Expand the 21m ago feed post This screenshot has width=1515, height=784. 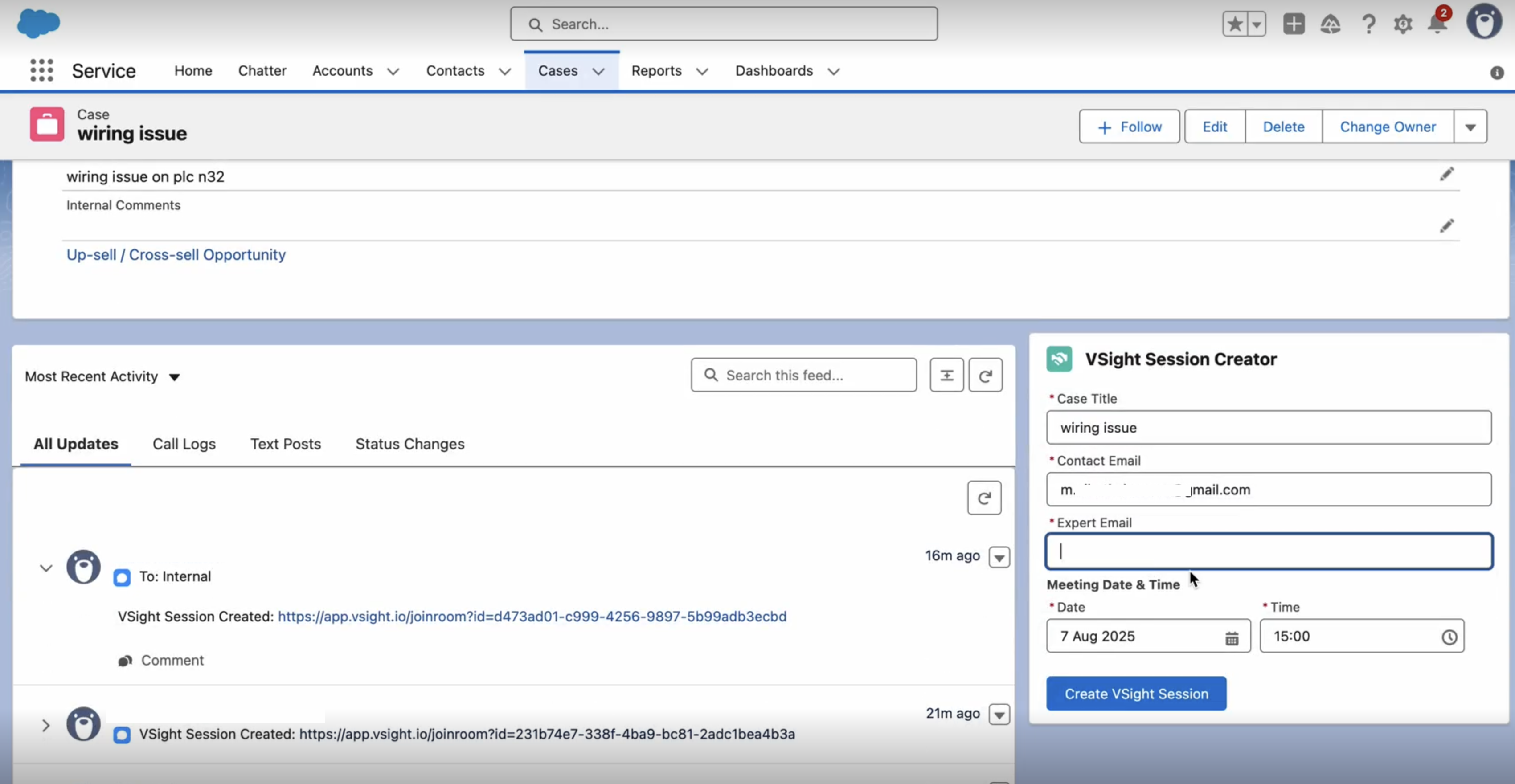pyautogui.click(x=46, y=725)
